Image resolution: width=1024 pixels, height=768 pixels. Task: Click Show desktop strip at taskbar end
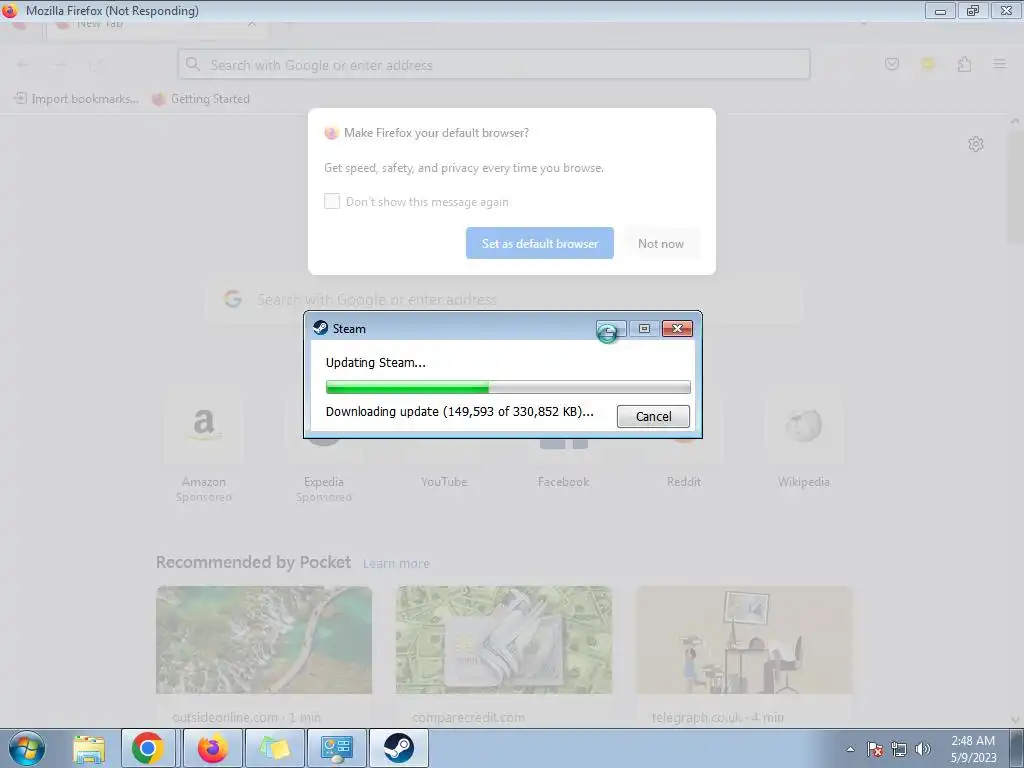click(1017, 748)
